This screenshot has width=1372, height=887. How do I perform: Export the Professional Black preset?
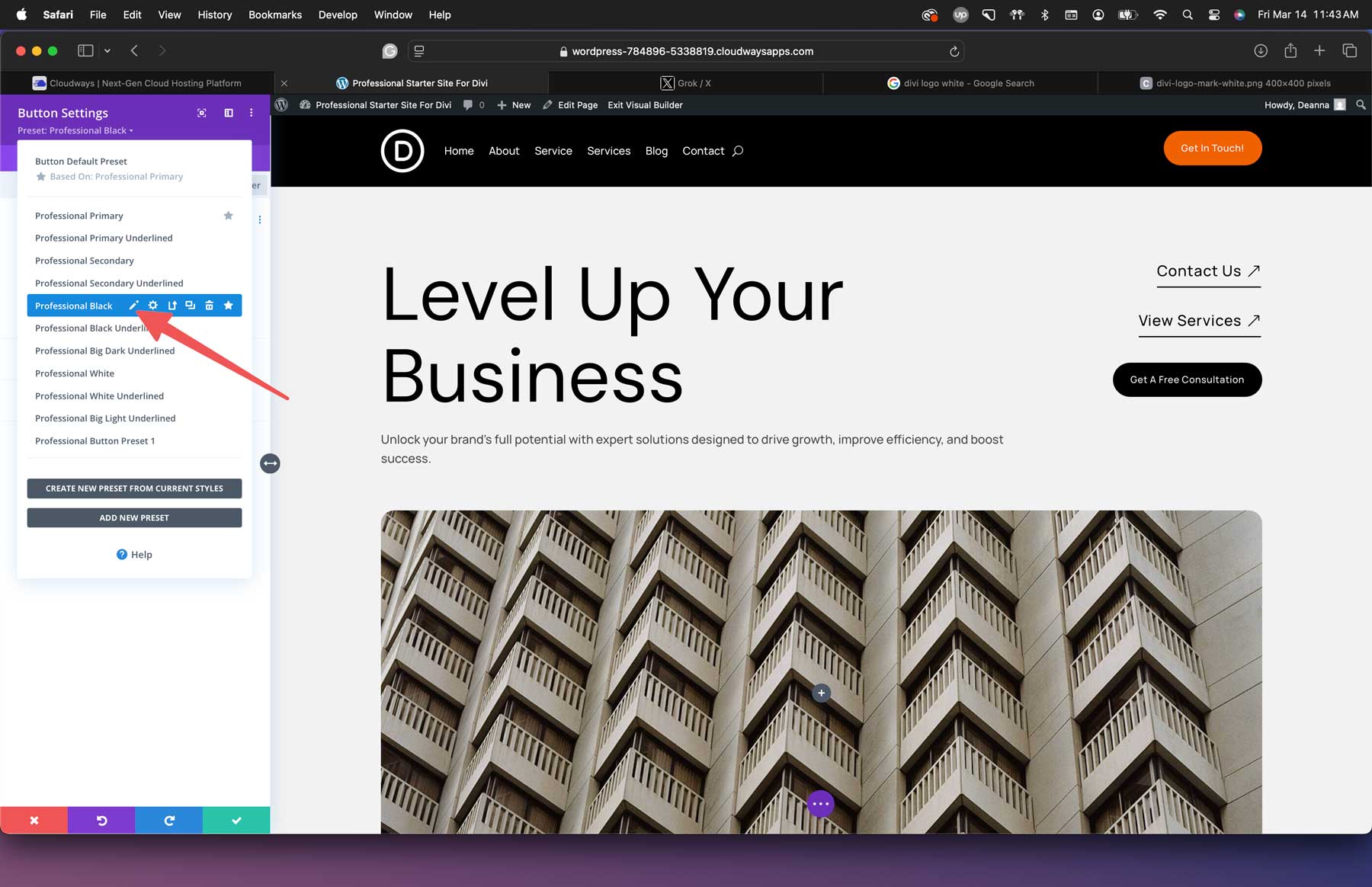coord(171,305)
